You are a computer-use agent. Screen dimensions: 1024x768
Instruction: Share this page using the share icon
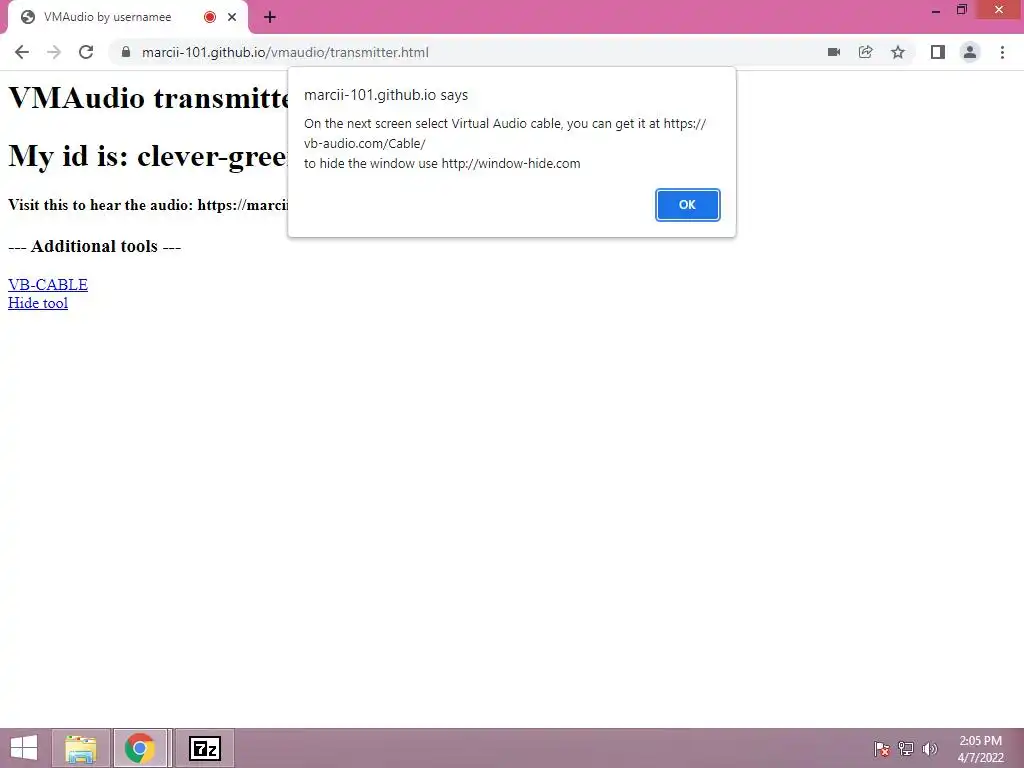coord(866,52)
